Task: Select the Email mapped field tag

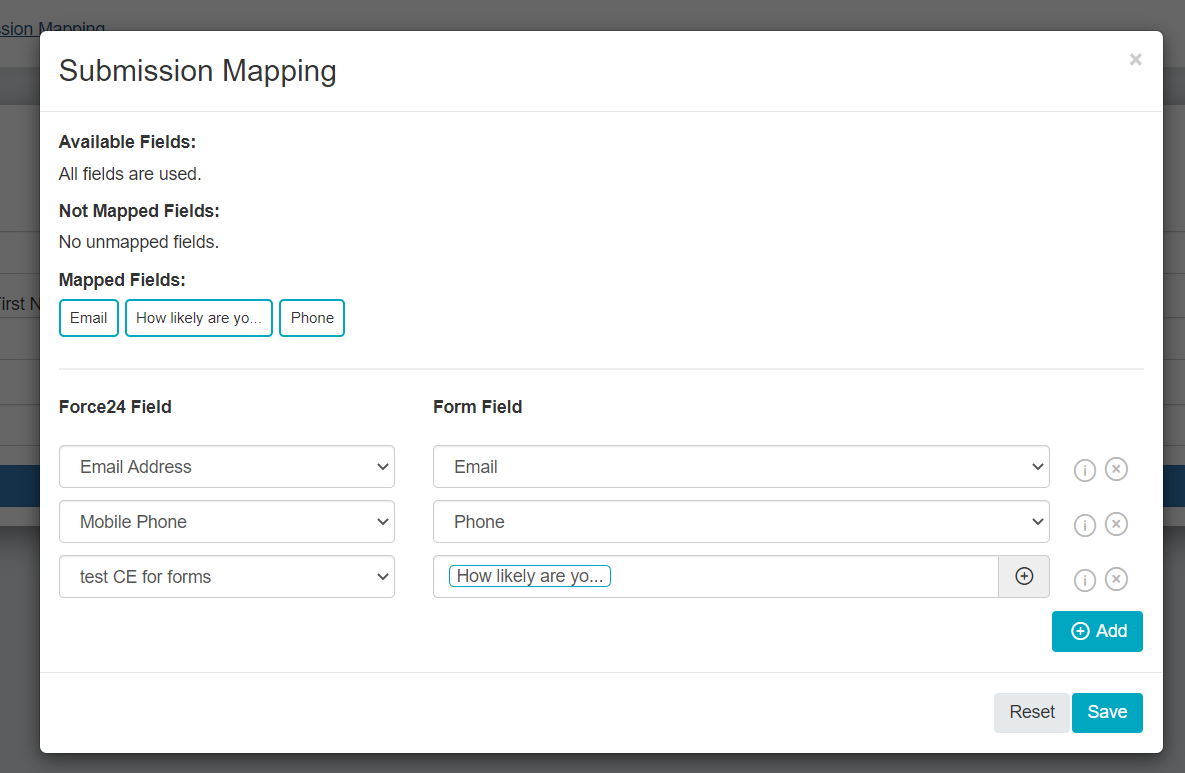Action: pos(88,318)
